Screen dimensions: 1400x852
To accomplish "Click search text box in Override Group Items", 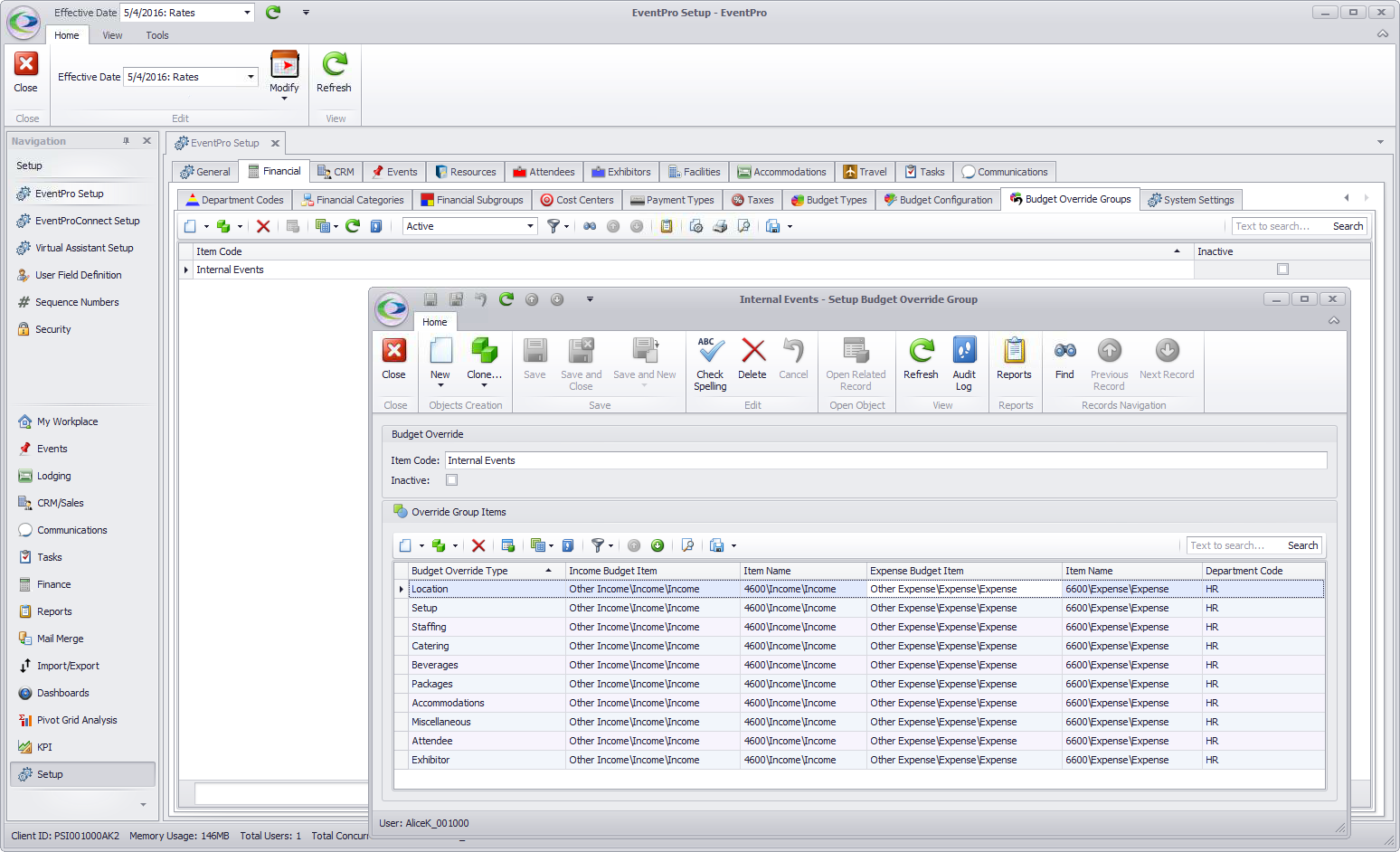I will coord(1234,545).
